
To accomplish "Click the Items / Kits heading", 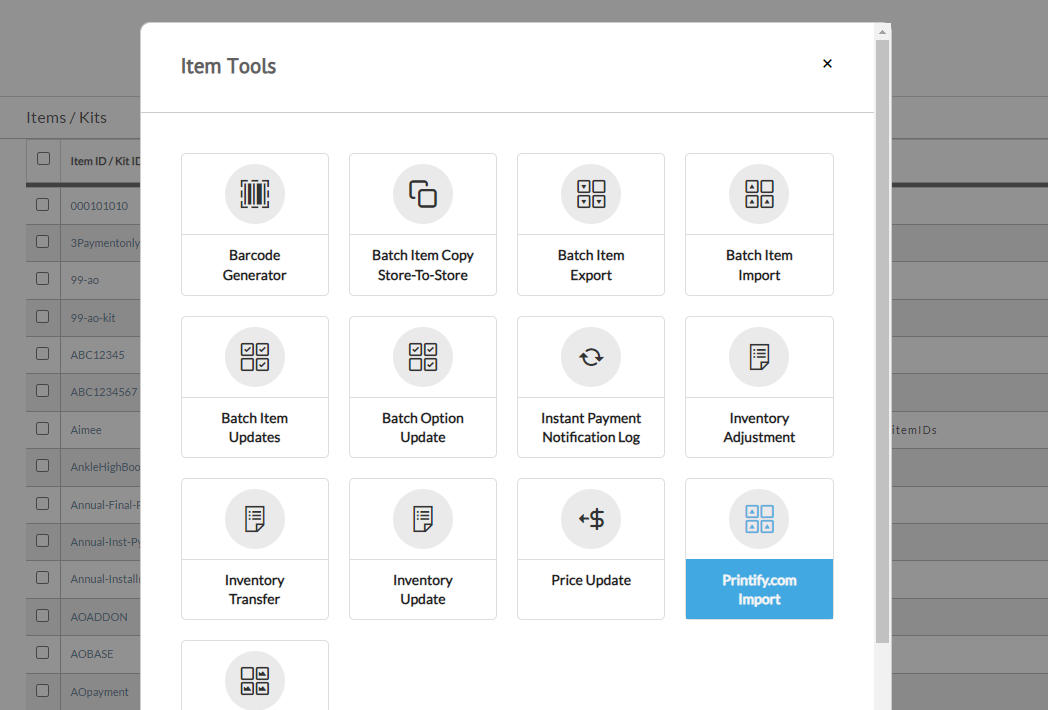I will coord(66,118).
